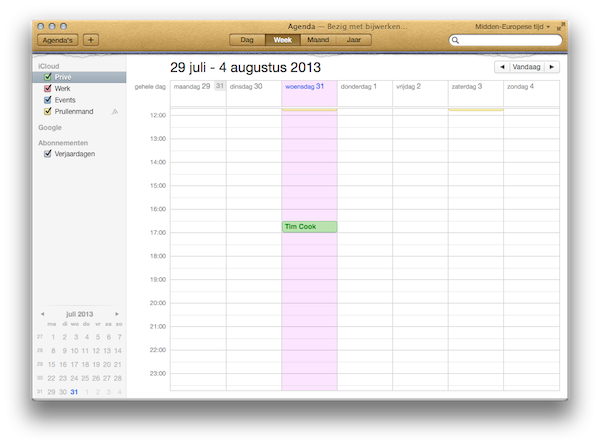This screenshot has height=446, width=600.
Task: Click the zondag 4 column header
Action: tap(520, 86)
